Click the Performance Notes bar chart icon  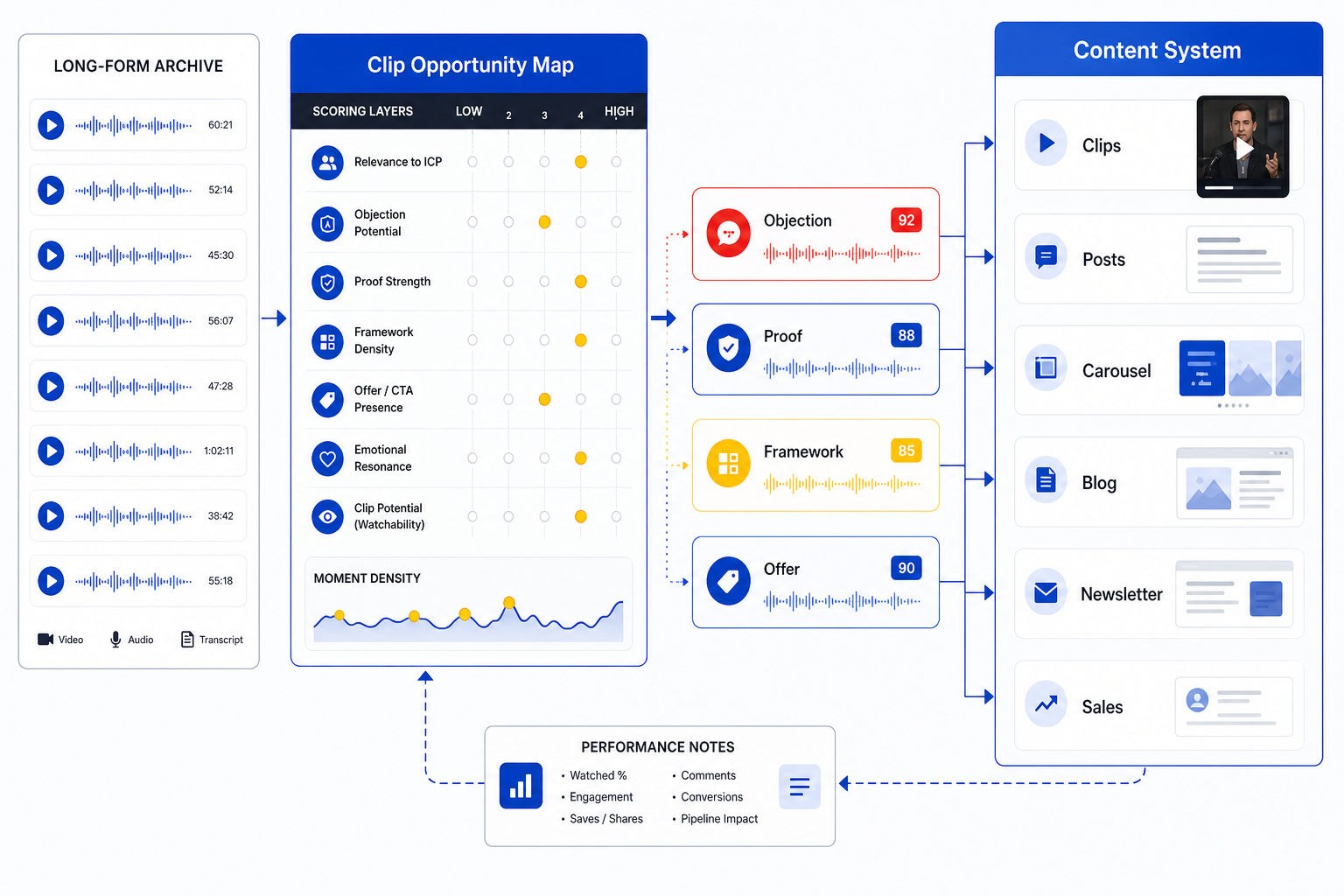point(521,785)
